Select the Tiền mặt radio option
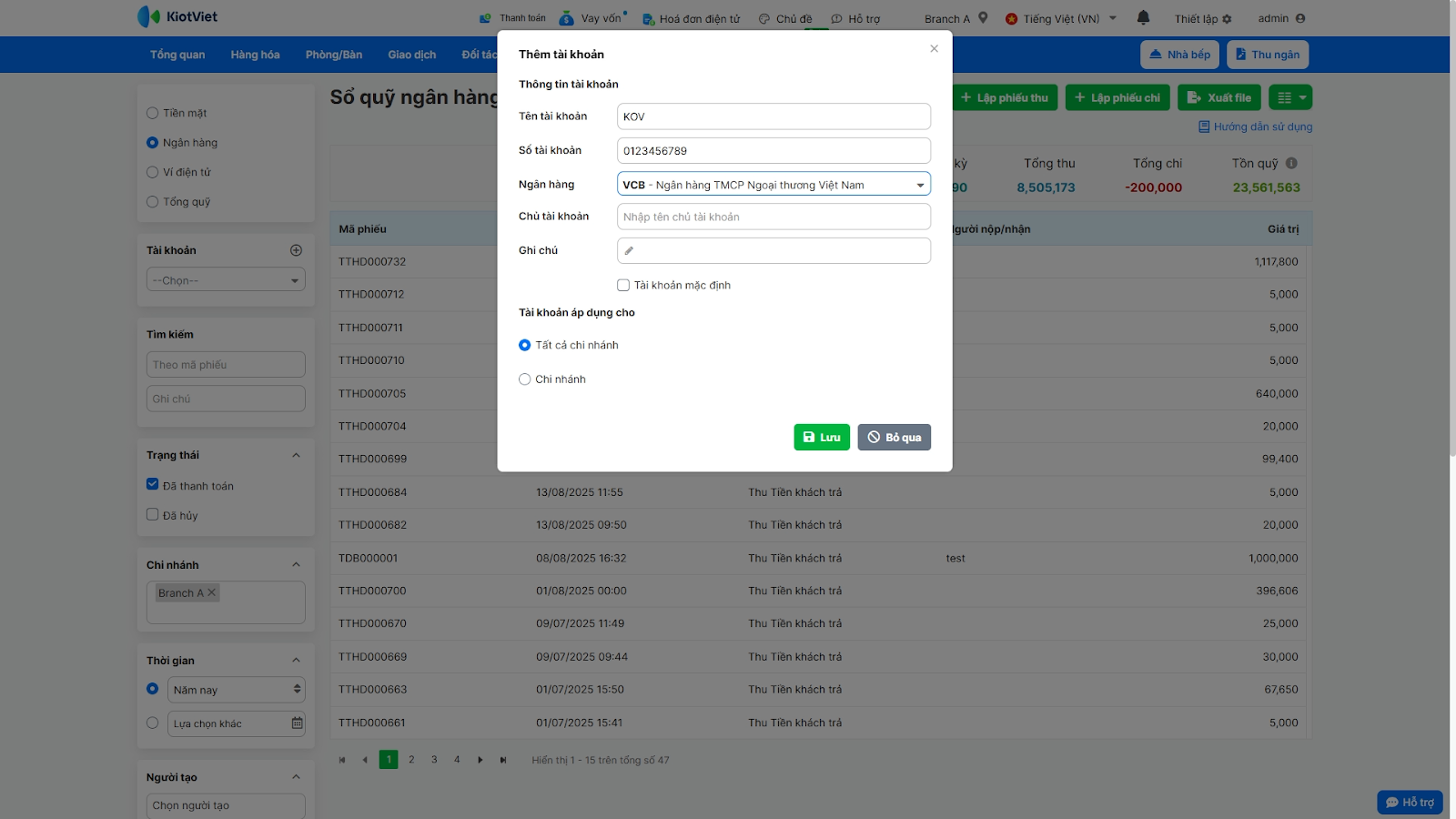The width and height of the screenshot is (1456, 819). [x=153, y=113]
